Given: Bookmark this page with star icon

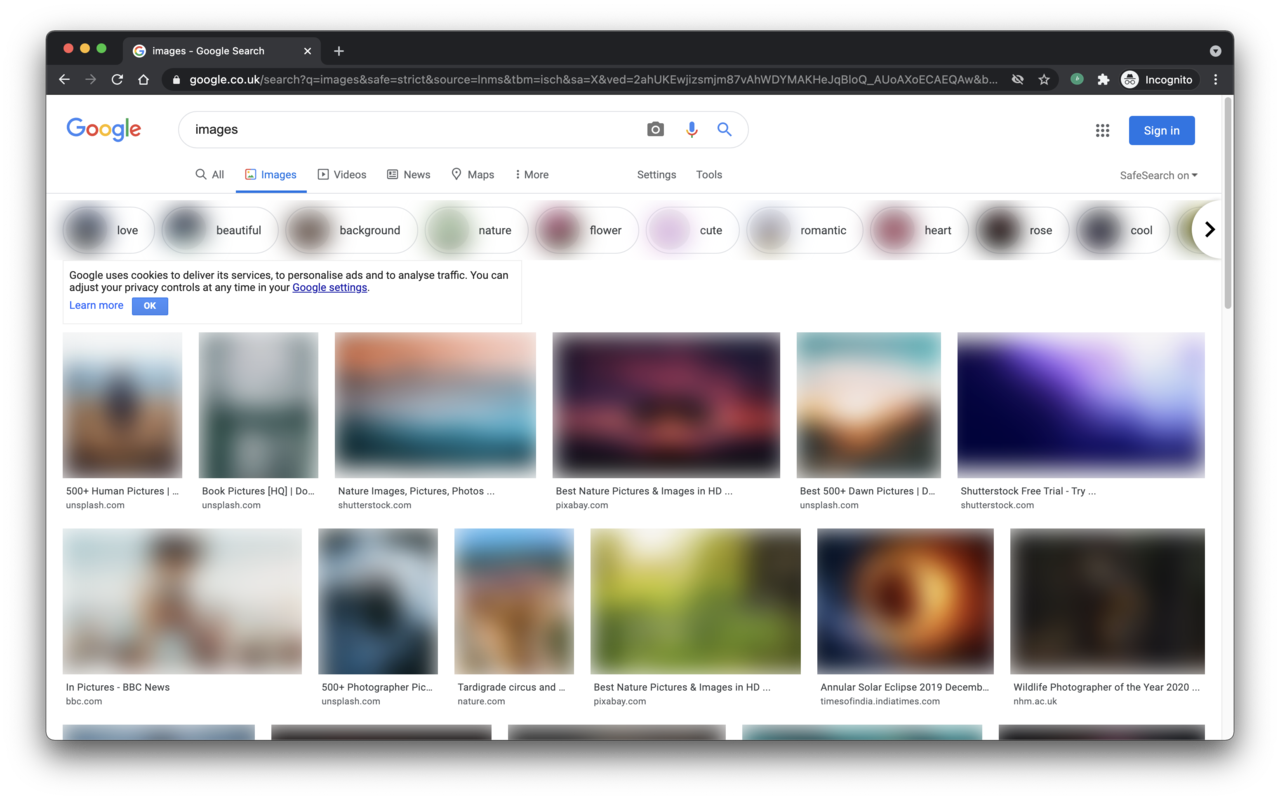Looking at the screenshot, I should click(x=1044, y=79).
